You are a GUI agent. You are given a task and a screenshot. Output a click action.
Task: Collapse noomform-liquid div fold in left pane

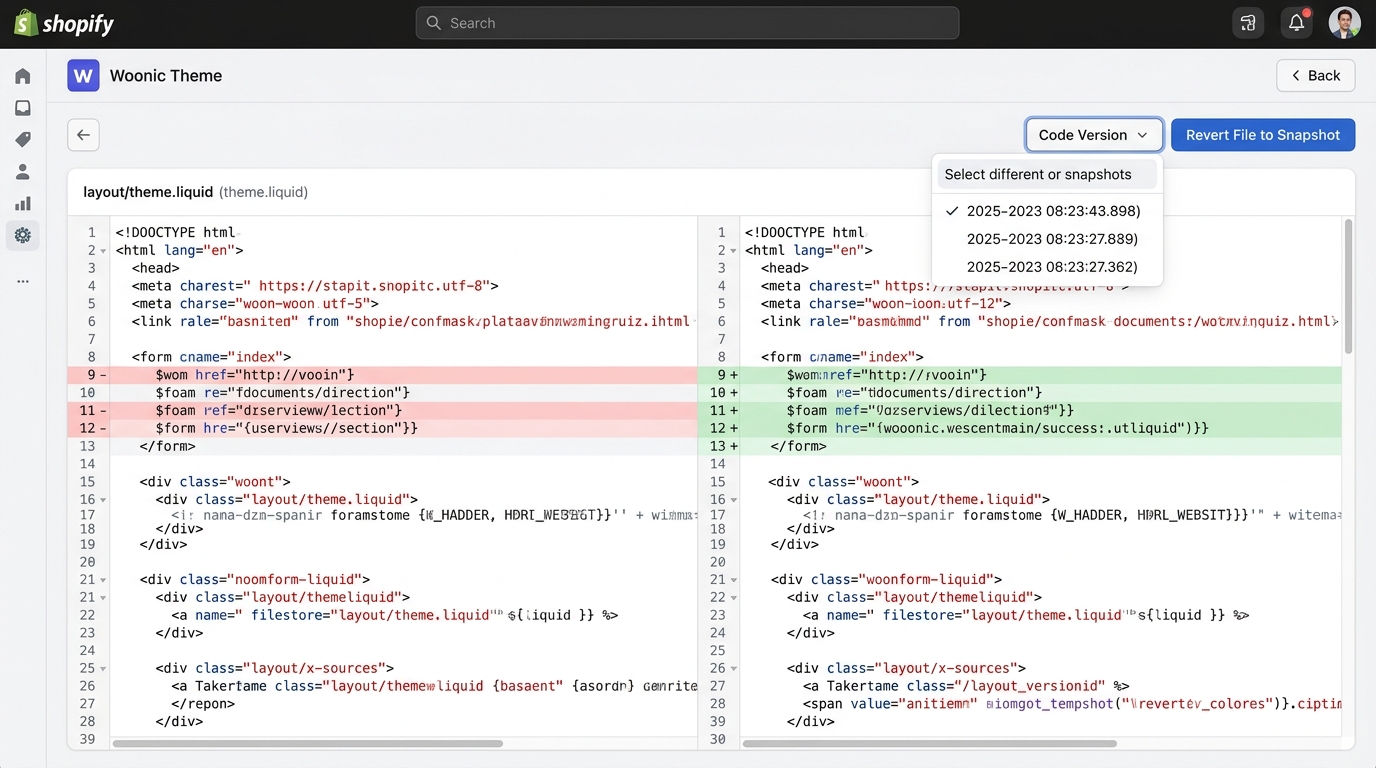(x=104, y=579)
